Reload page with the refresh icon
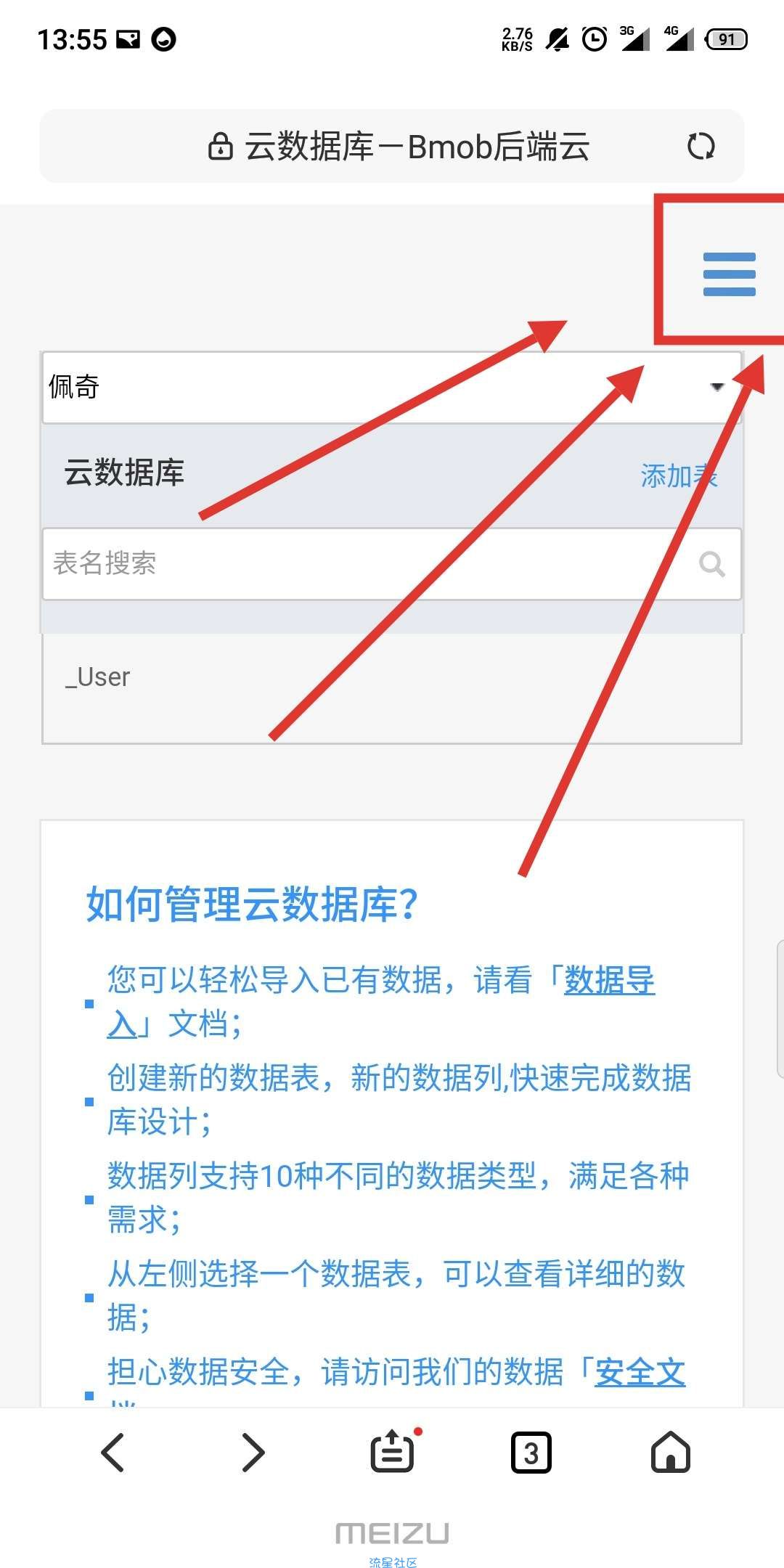This screenshot has width=784, height=1568. tap(701, 146)
